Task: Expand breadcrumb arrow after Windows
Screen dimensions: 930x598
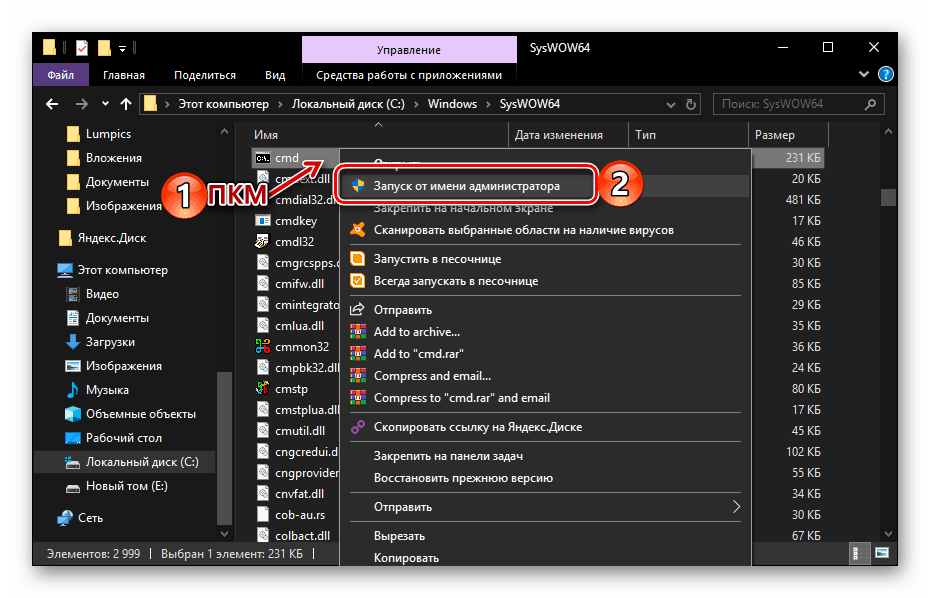Action: tap(488, 104)
